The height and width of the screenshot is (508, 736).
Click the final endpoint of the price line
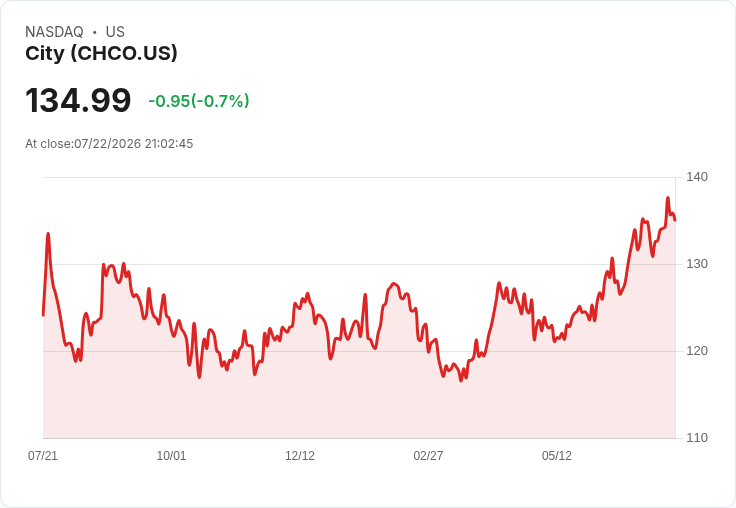(675, 220)
